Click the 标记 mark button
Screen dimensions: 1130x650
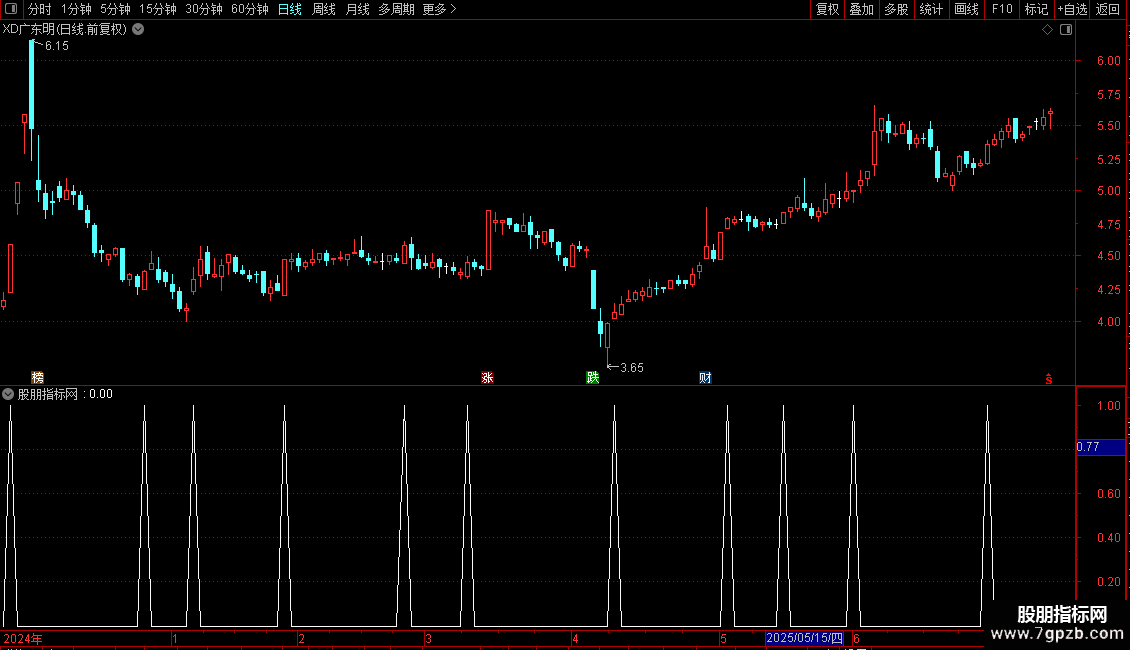(x=1036, y=9)
